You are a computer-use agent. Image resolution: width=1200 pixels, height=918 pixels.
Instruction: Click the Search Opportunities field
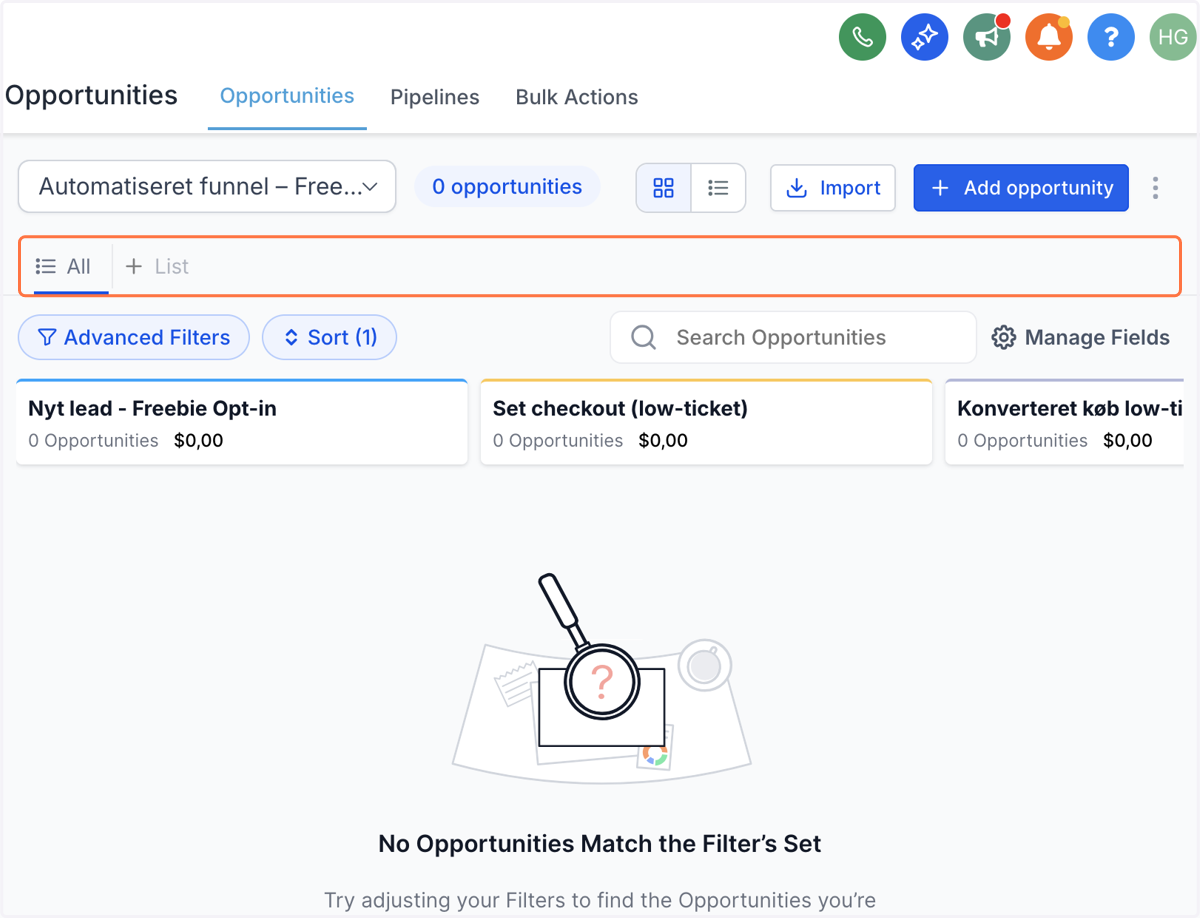[793, 338]
